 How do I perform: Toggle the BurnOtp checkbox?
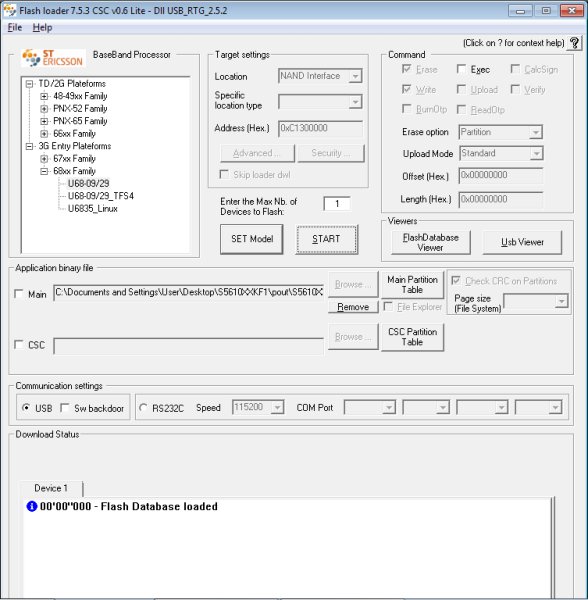coord(406,109)
